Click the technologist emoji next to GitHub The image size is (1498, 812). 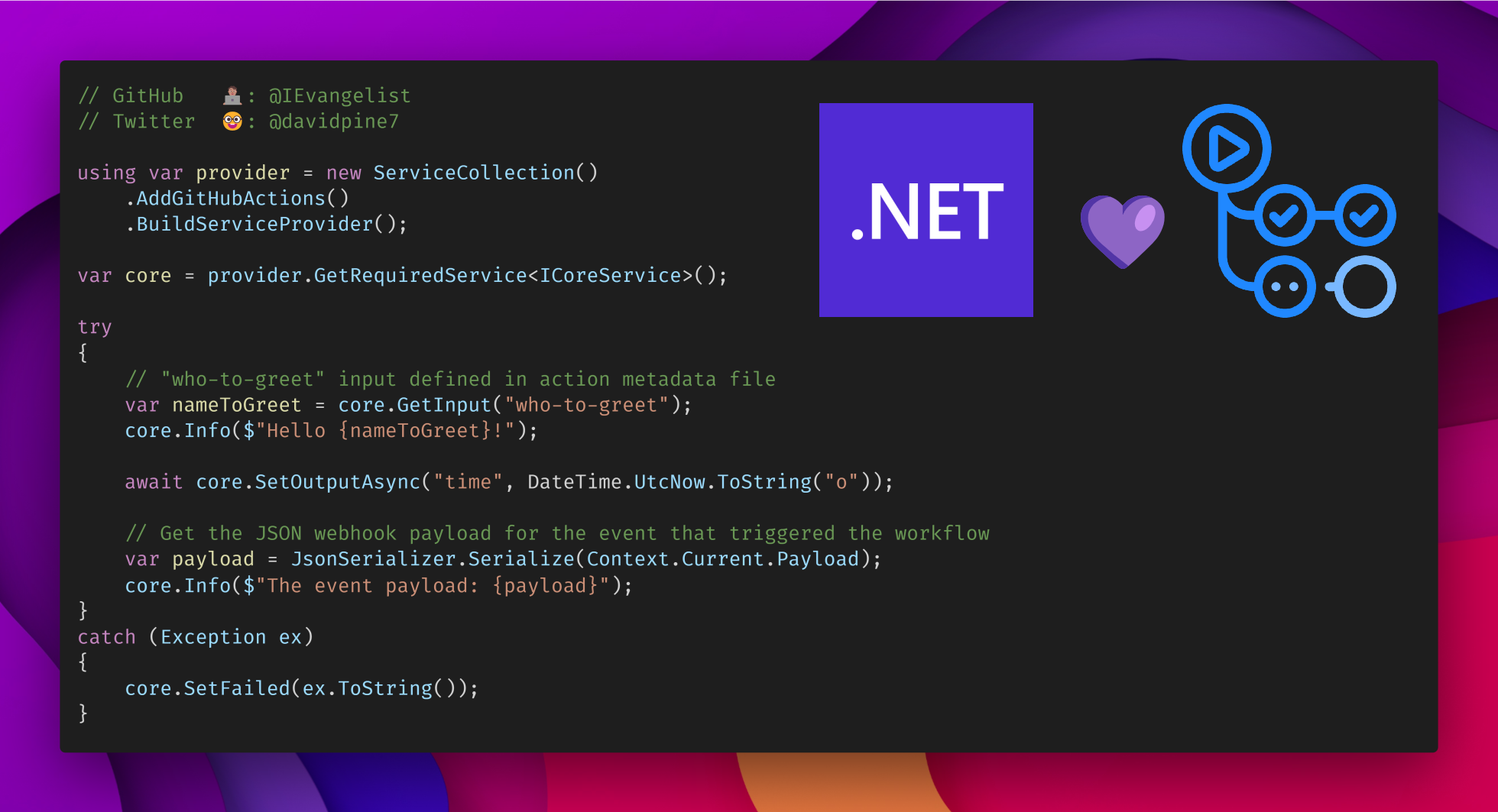[x=232, y=94]
